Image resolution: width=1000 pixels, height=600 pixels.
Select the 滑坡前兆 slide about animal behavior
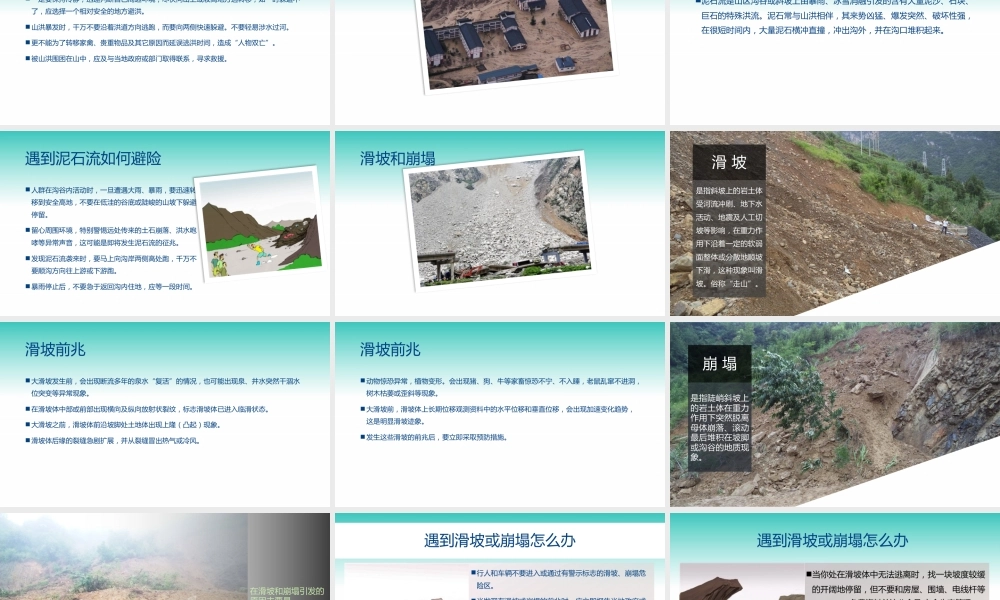point(499,414)
